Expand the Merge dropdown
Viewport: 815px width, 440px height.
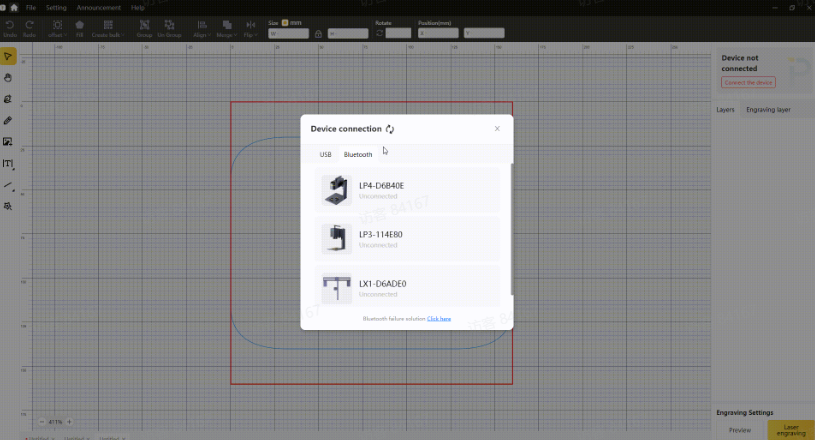(226, 29)
